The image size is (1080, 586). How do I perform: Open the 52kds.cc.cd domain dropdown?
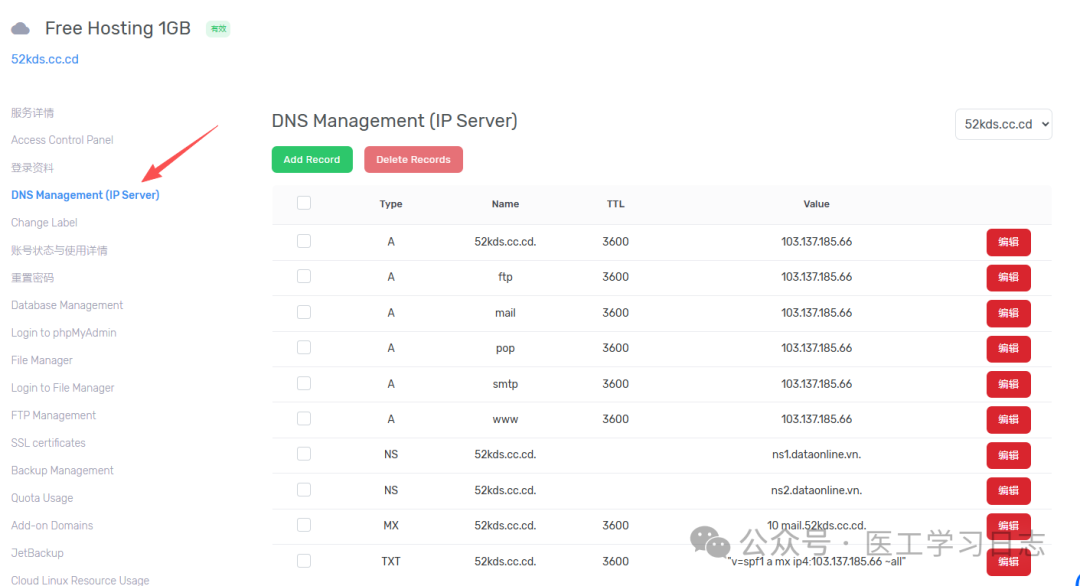pyautogui.click(x=1003, y=124)
